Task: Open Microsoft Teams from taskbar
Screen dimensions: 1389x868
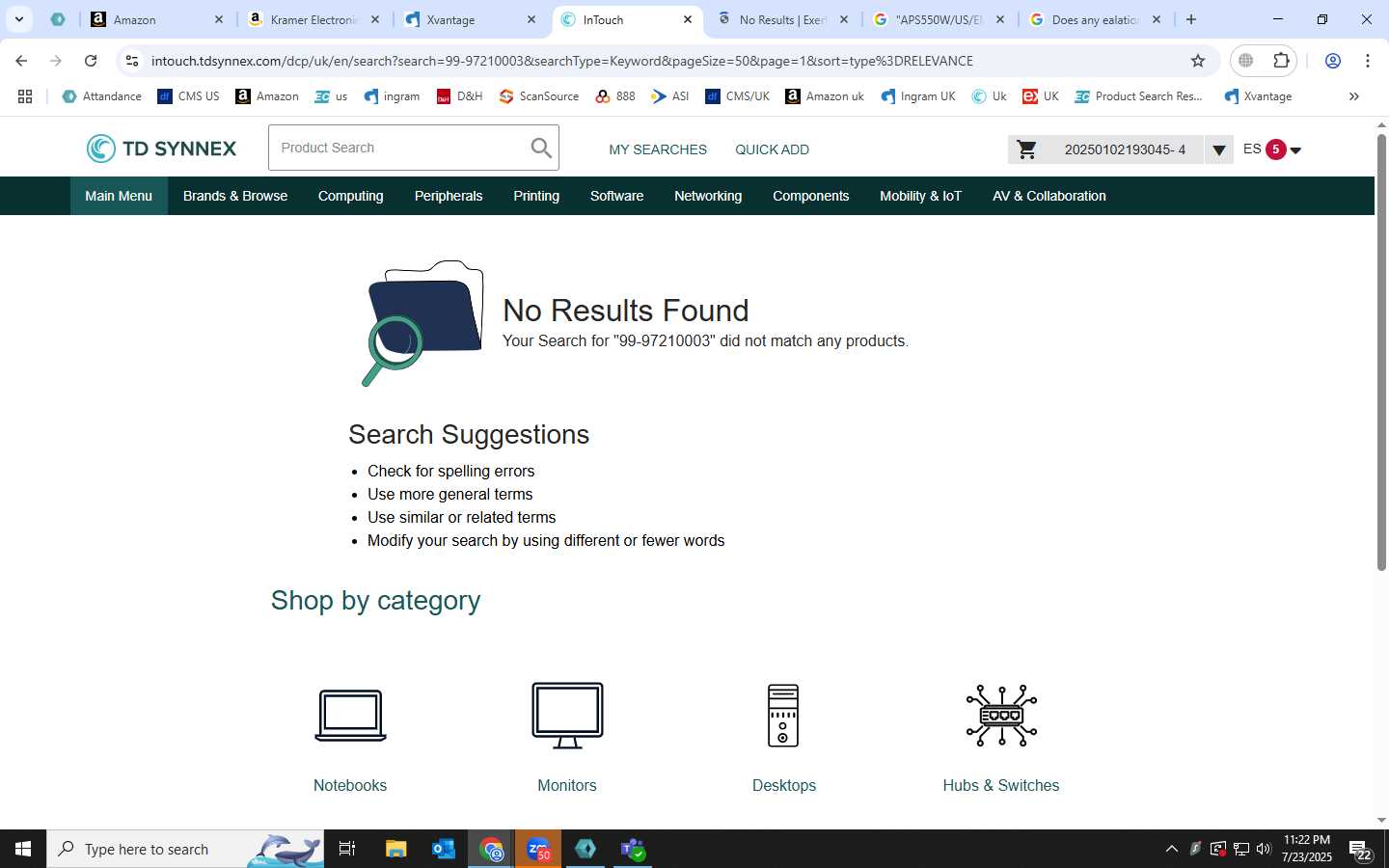Action: (x=633, y=849)
